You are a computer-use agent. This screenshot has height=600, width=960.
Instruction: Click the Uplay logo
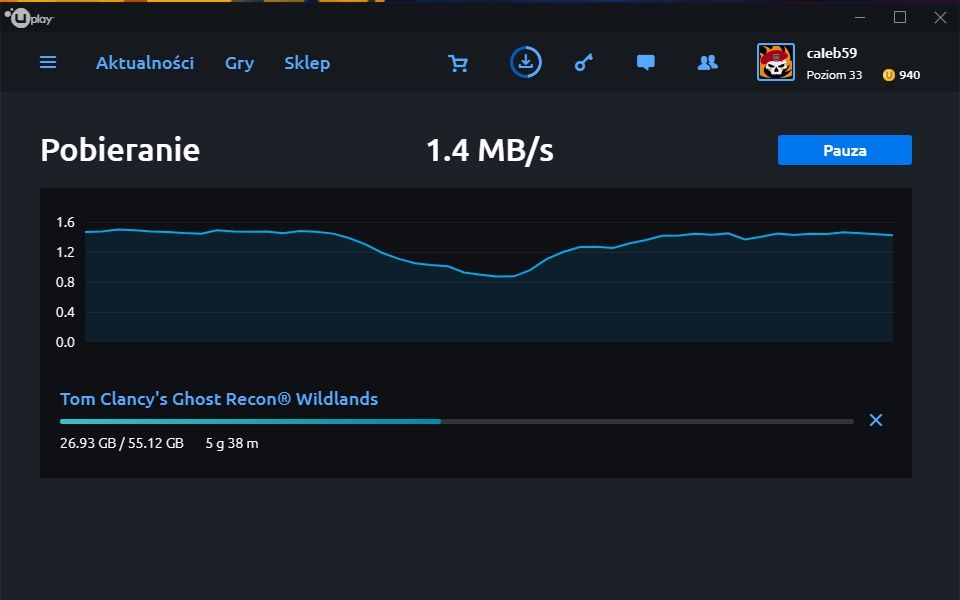click(x=29, y=18)
